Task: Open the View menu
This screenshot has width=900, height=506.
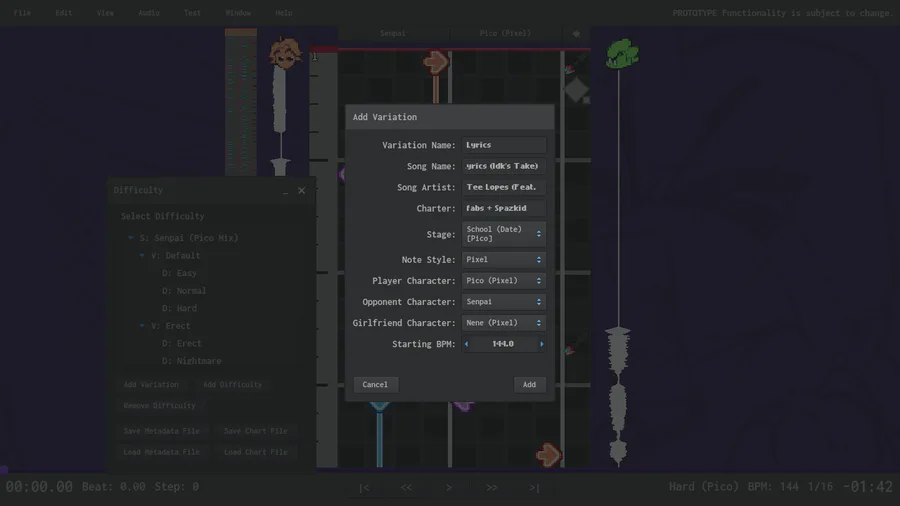Action: pos(105,13)
